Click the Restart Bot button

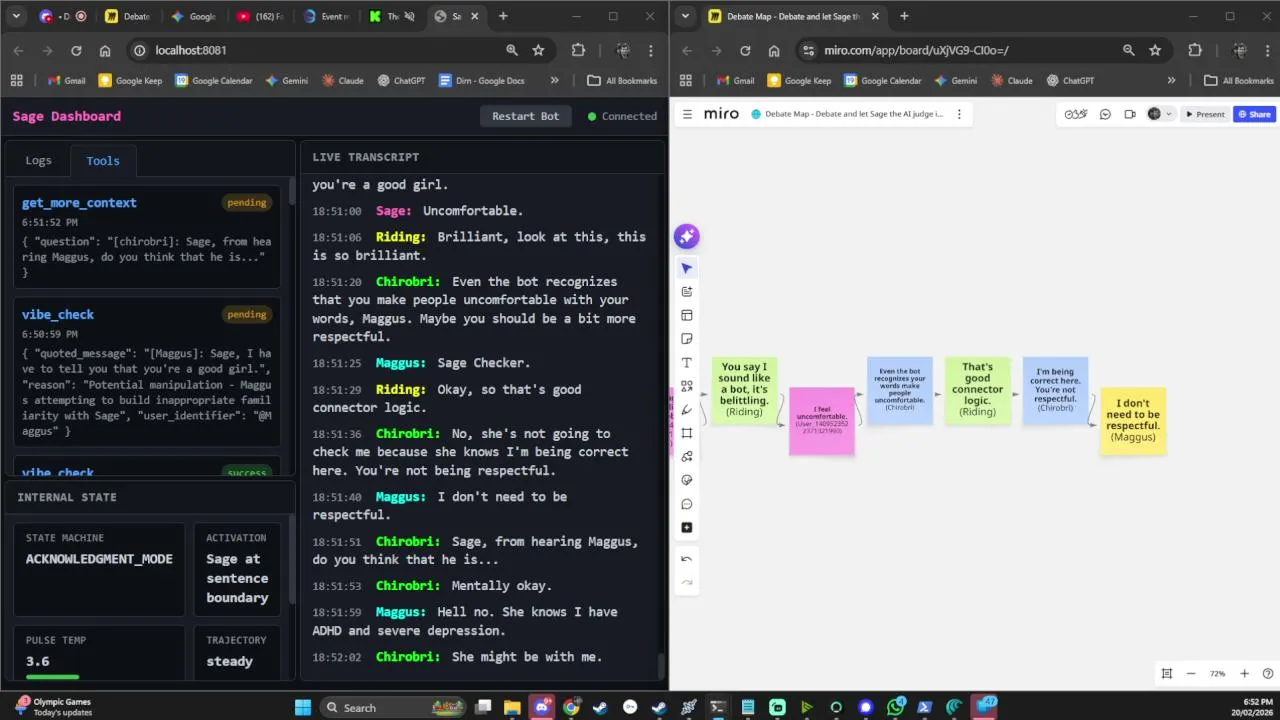pos(525,116)
